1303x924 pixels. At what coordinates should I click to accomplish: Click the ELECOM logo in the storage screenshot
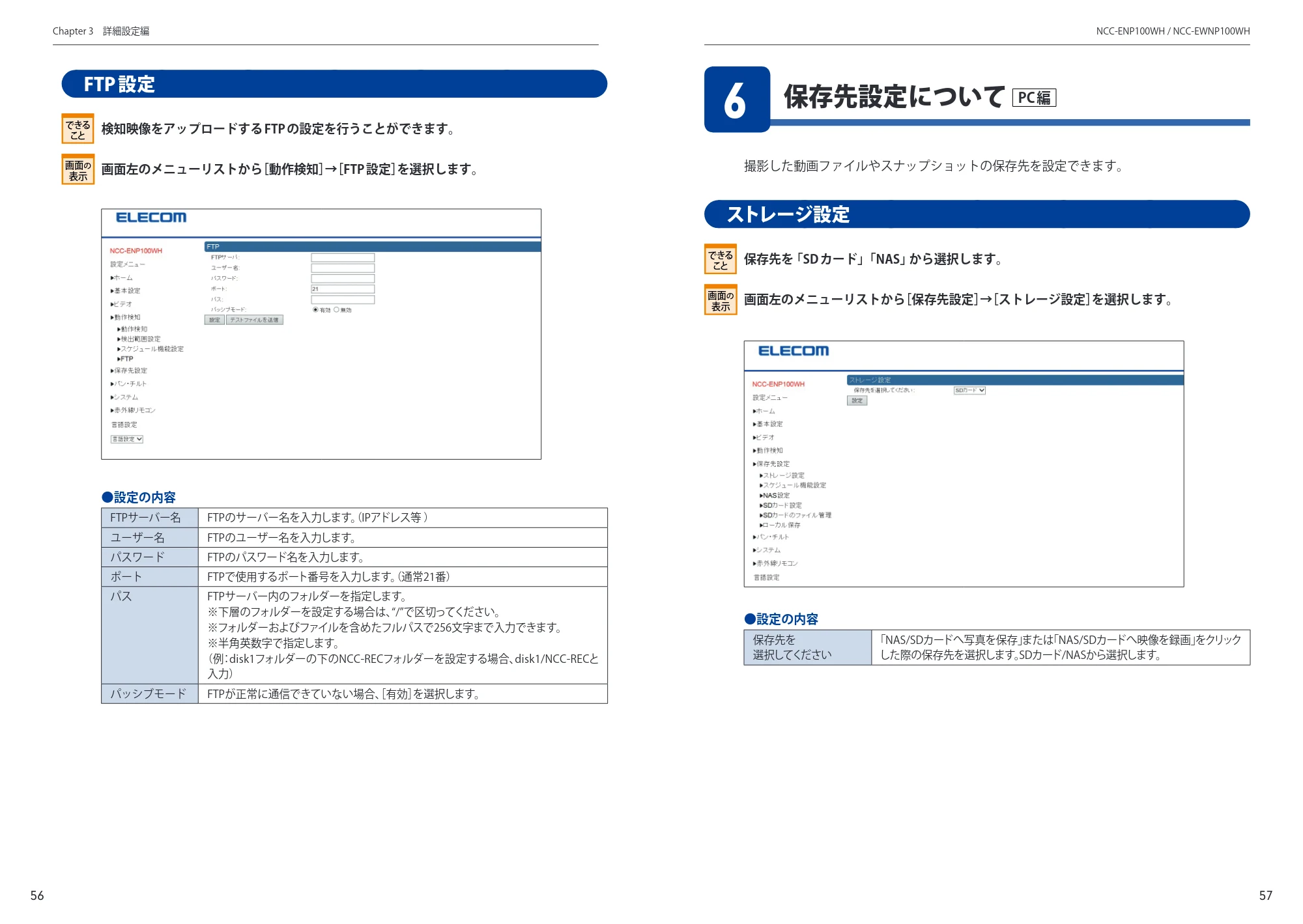794,351
